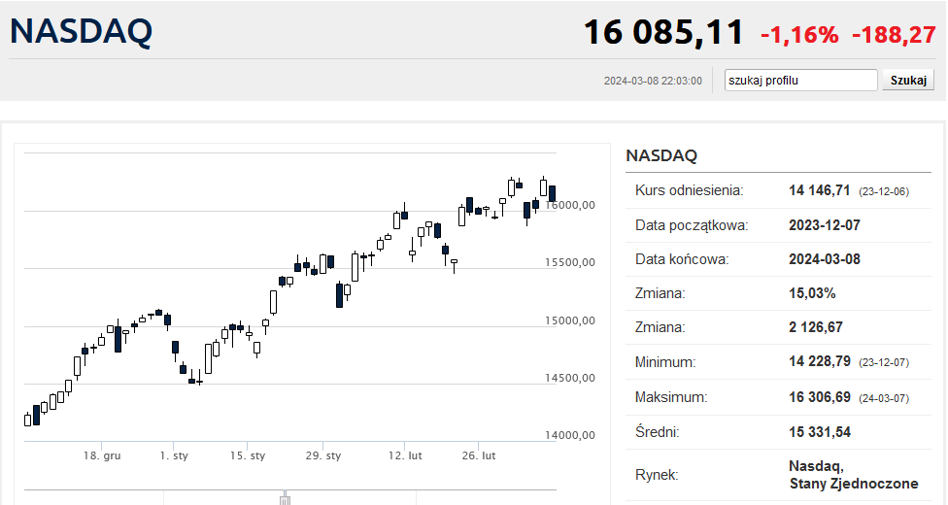Click the minimum value 14 228,79
The image size is (948, 505).
[x=819, y=362]
